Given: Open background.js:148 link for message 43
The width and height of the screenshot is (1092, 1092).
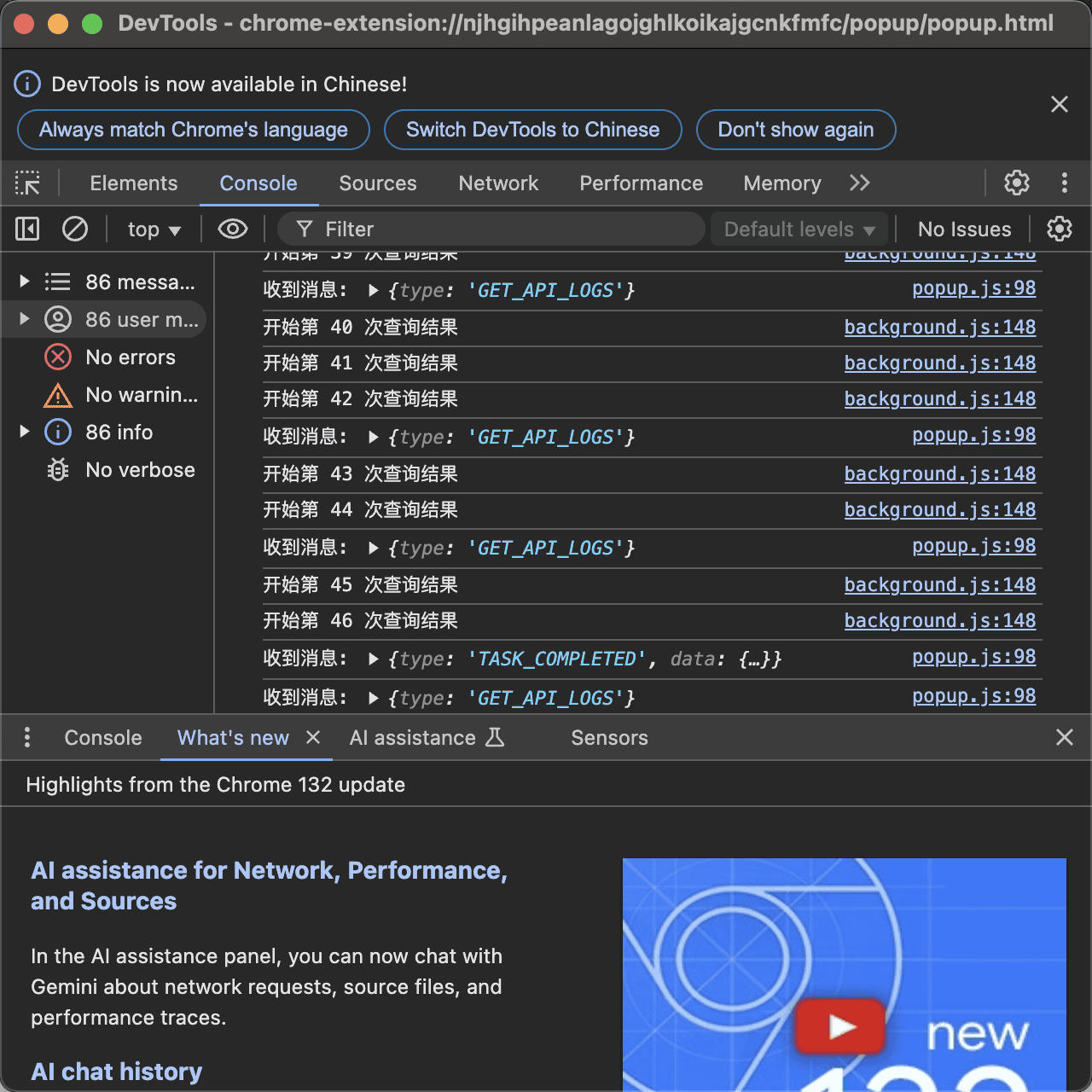Looking at the screenshot, I should point(940,473).
